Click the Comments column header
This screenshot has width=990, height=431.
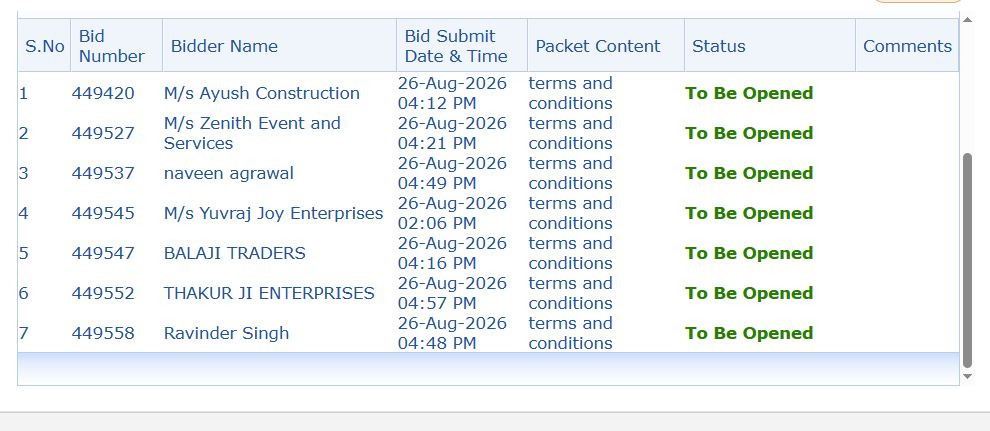907,46
